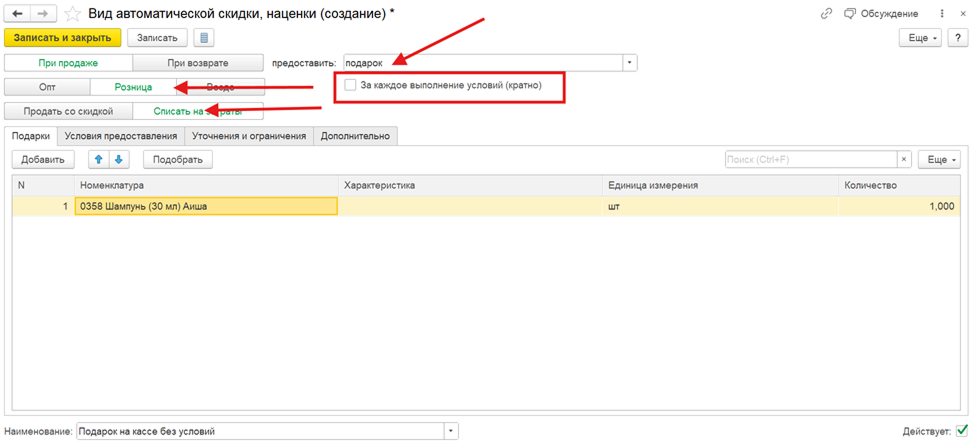The width and height of the screenshot is (974, 447).
Task: Toggle the Действует checkbox
Action: [962, 431]
